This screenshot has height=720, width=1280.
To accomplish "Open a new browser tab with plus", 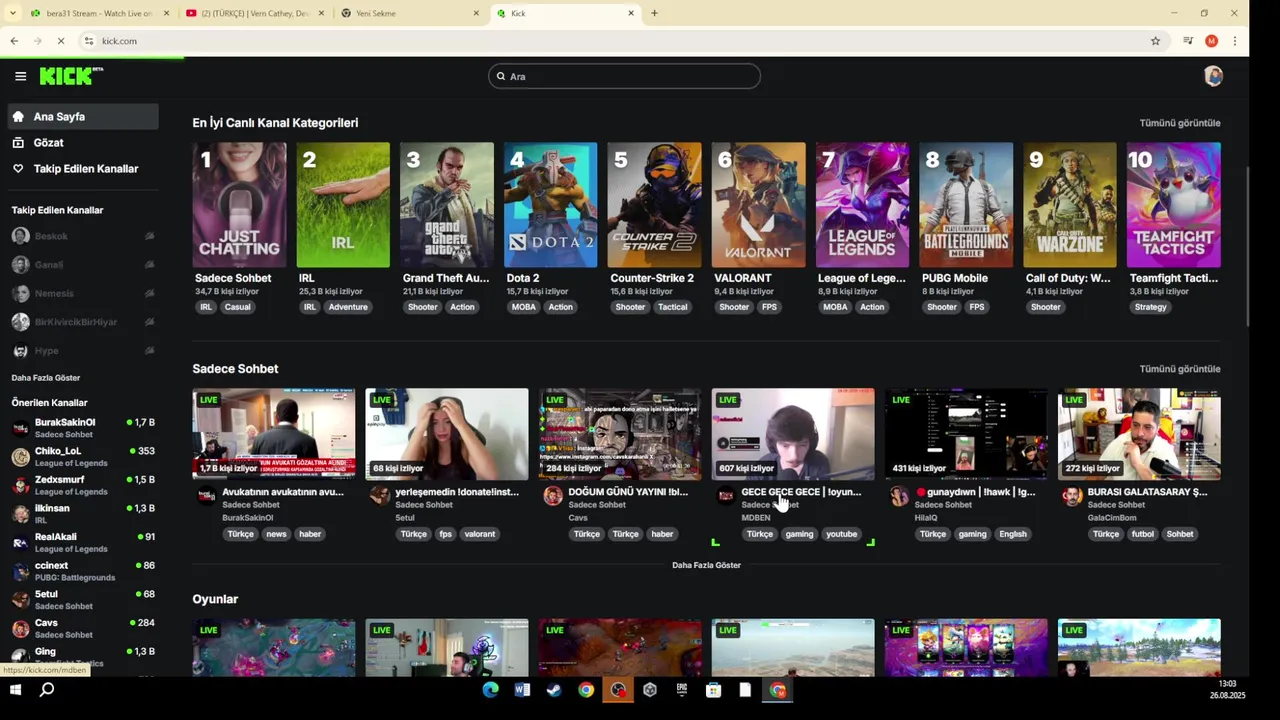I will click(654, 13).
